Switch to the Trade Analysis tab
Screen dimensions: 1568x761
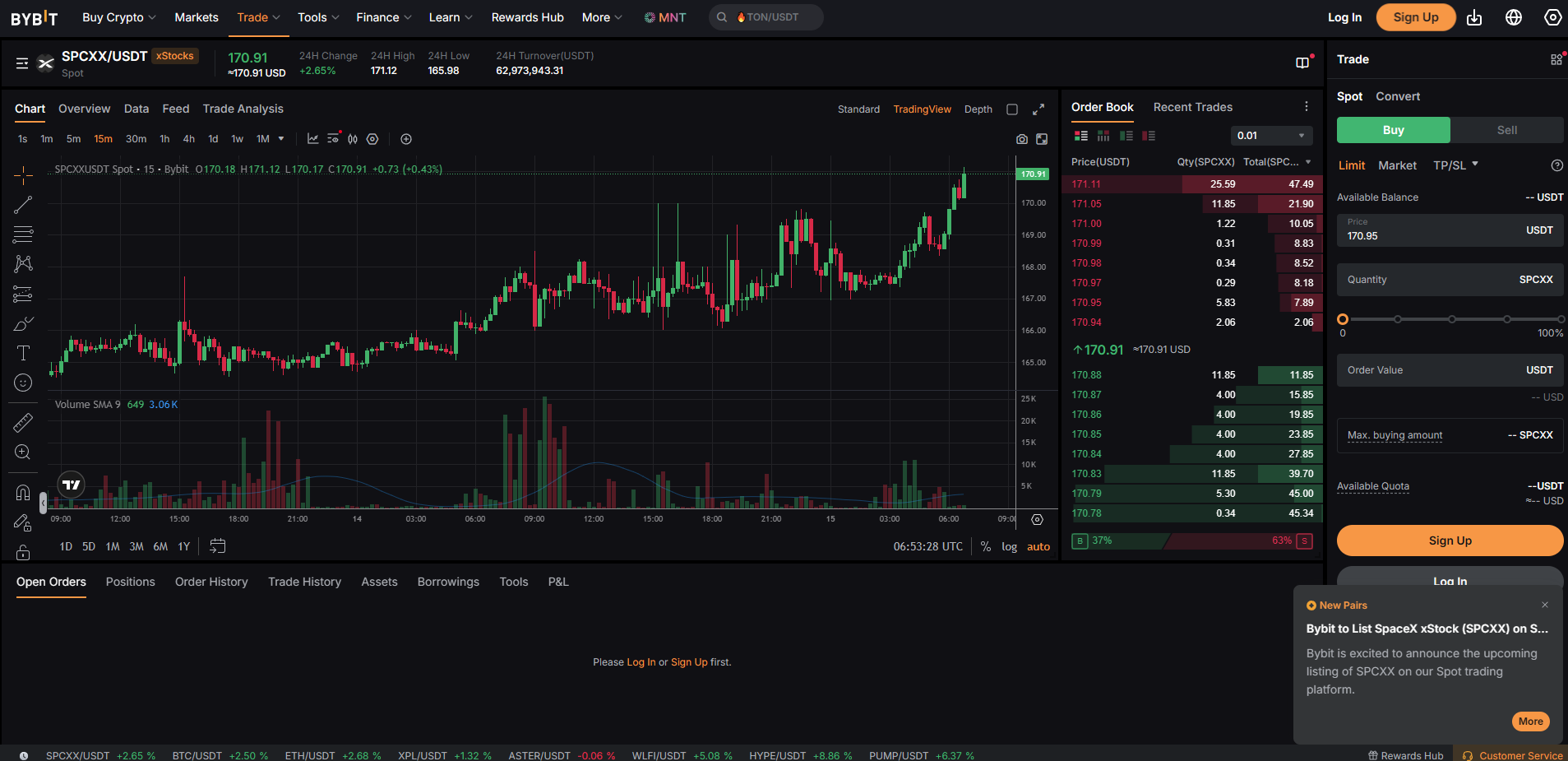coord(243,109)
